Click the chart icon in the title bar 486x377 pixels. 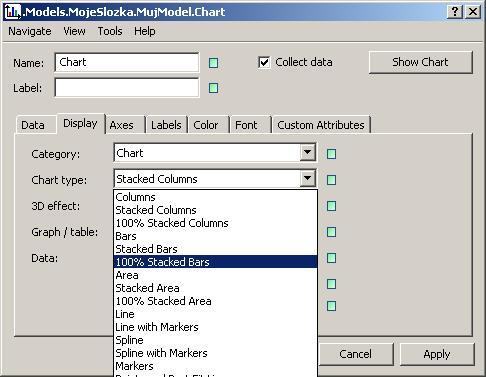13,12
